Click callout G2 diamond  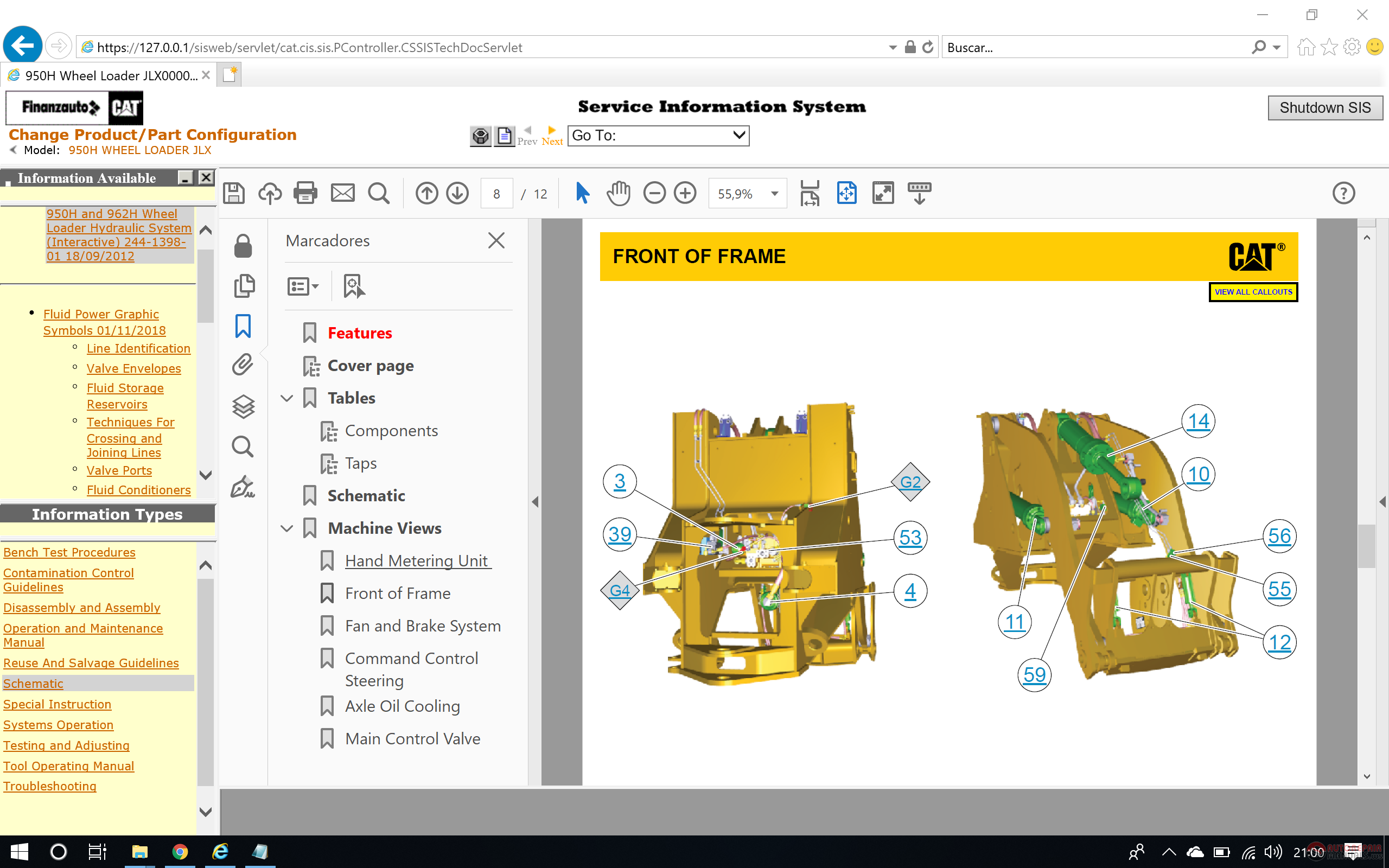pos(910,482)
